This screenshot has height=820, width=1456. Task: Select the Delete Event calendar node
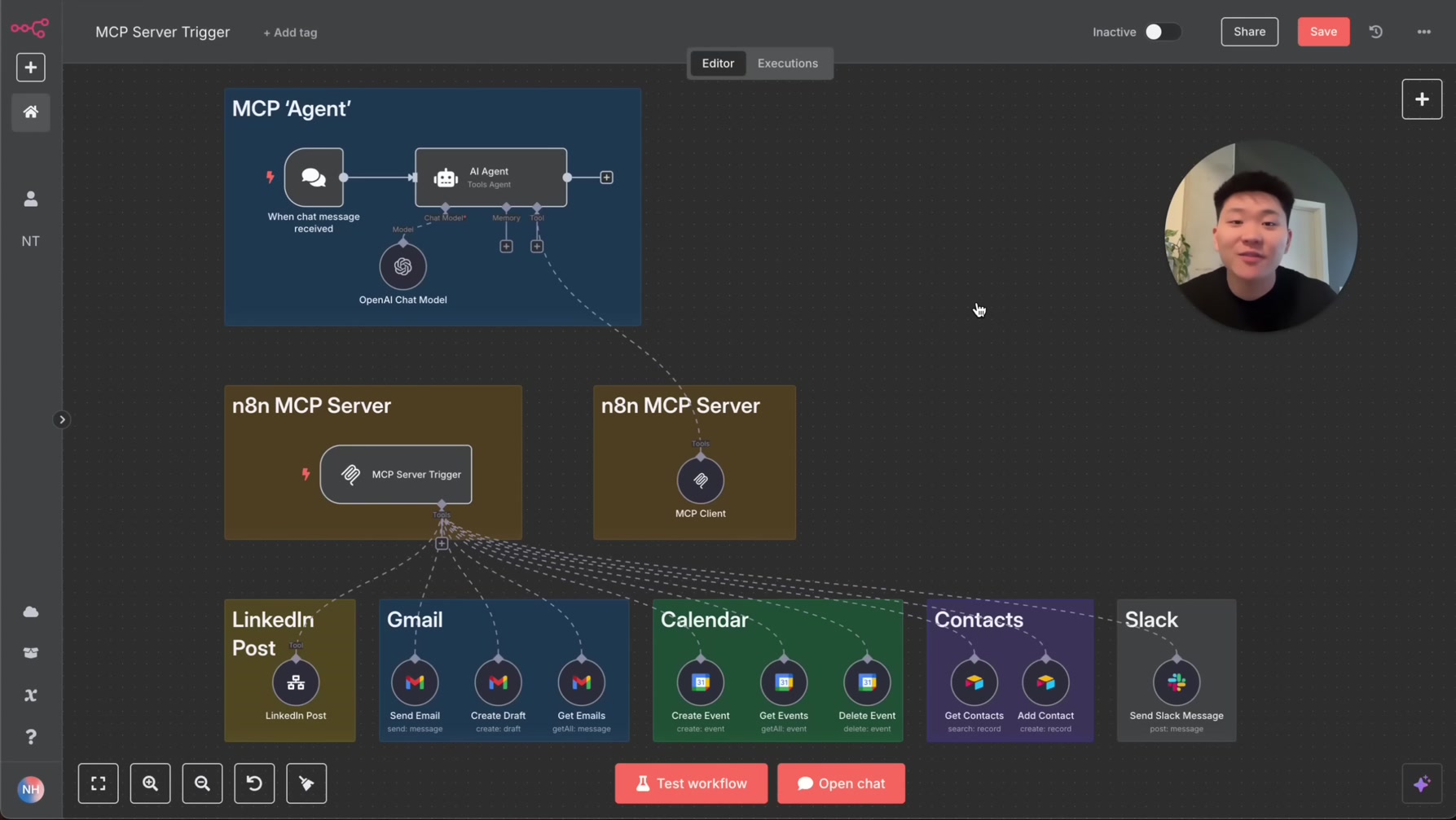click(x=867, y=682)
